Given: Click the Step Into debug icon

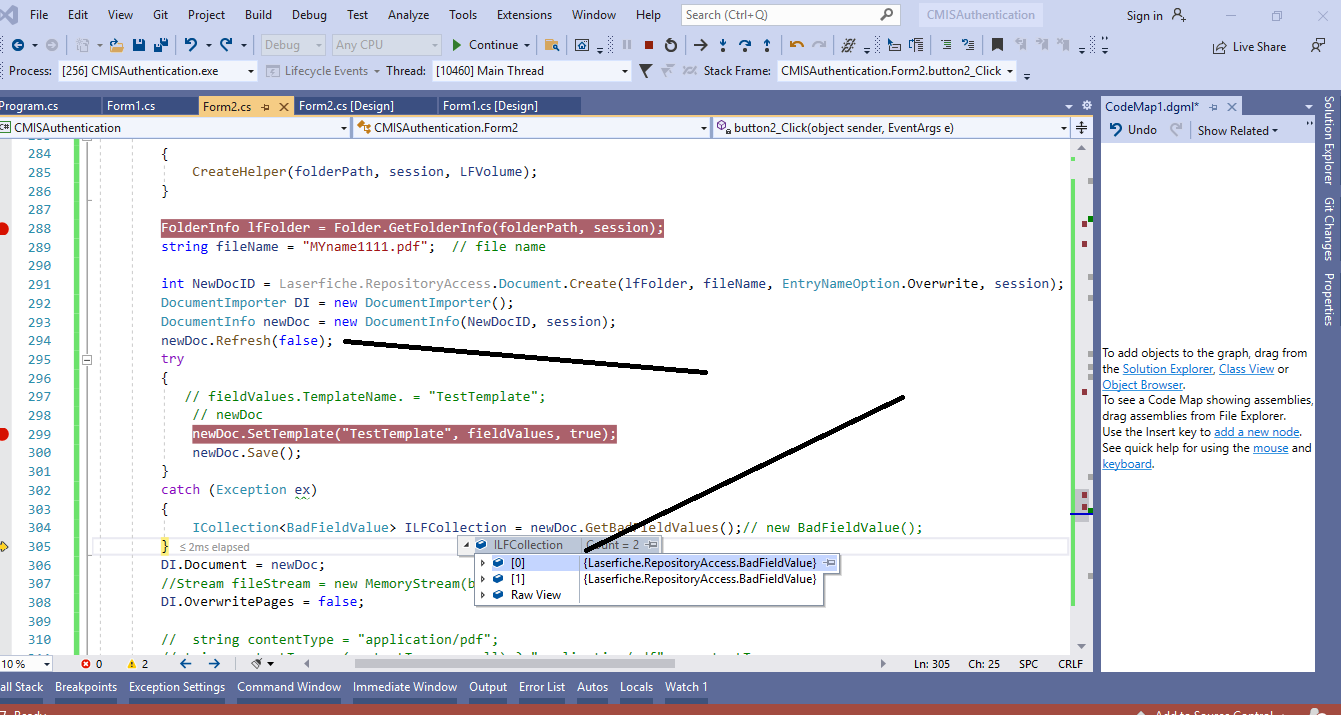Looking at the screenshot, I should point(723,45).
